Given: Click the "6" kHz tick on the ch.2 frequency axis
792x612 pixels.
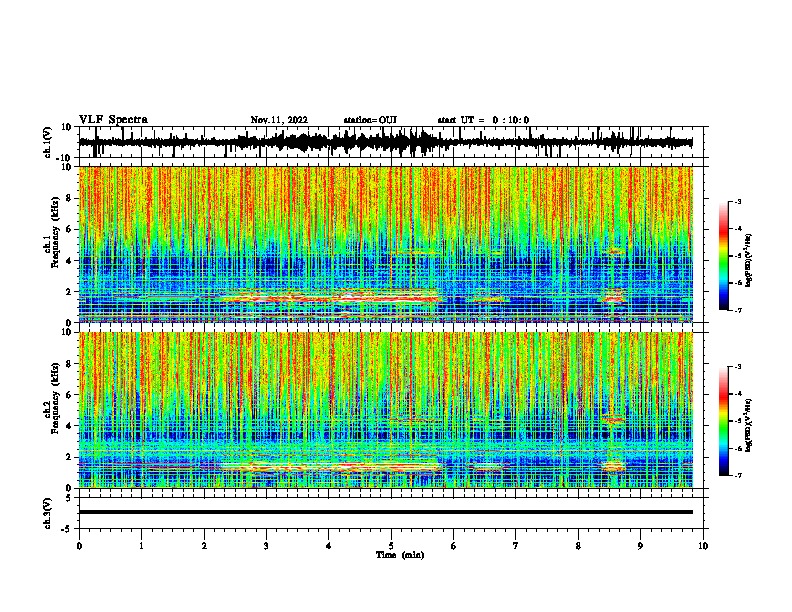Looking at the screenshot, I should (71, 394).
